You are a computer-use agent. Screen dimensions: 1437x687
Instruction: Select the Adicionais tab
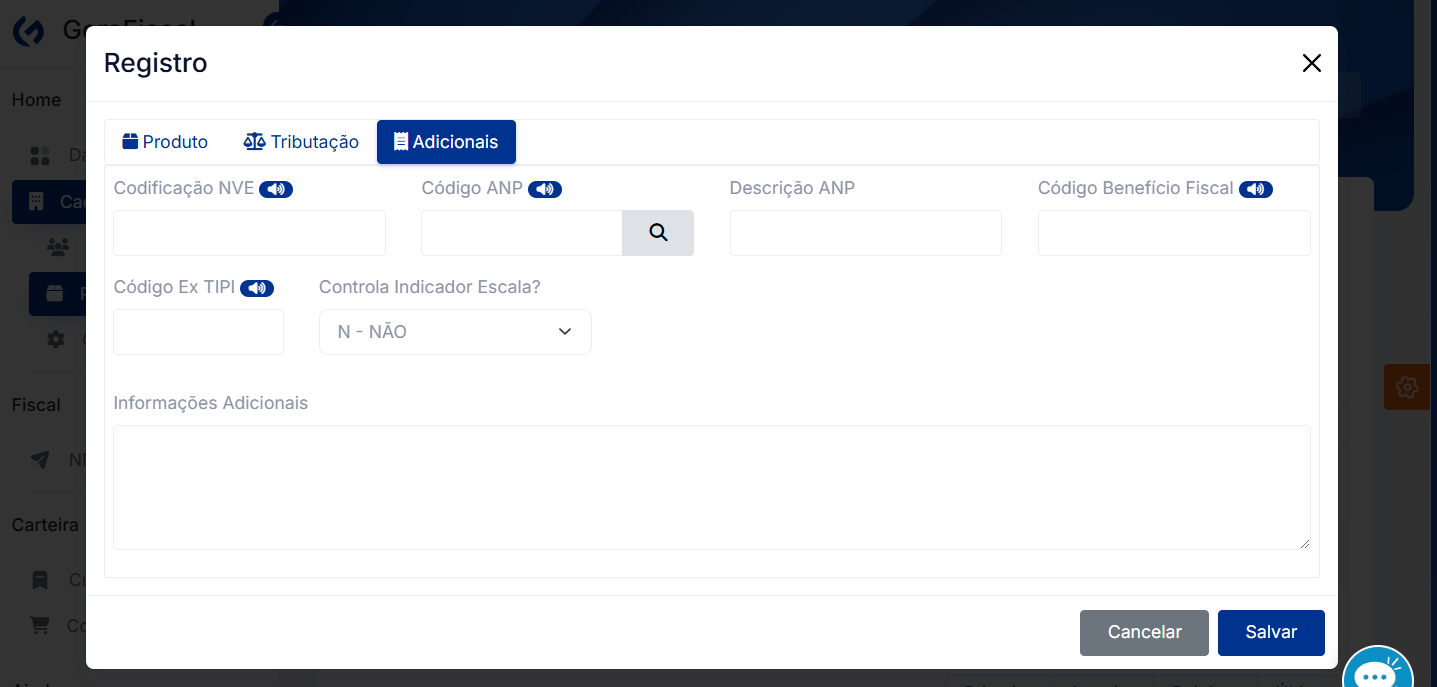(446, 142)
